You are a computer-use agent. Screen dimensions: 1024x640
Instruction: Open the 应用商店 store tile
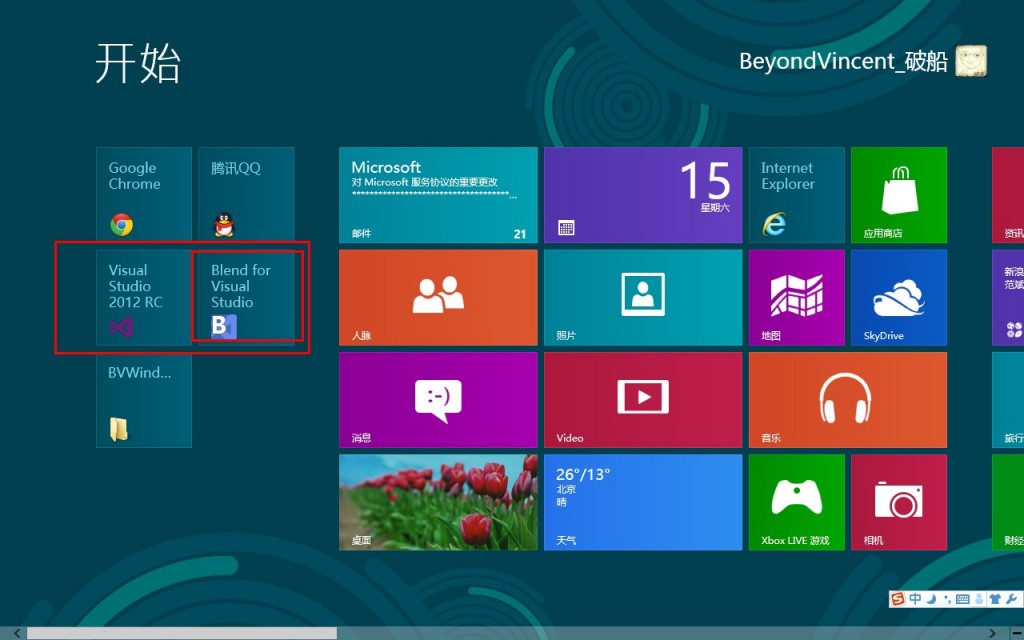[x=899, y=195]
